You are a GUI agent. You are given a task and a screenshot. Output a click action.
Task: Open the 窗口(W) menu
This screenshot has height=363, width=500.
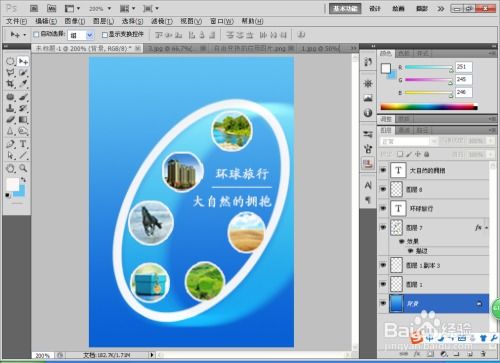222,21
